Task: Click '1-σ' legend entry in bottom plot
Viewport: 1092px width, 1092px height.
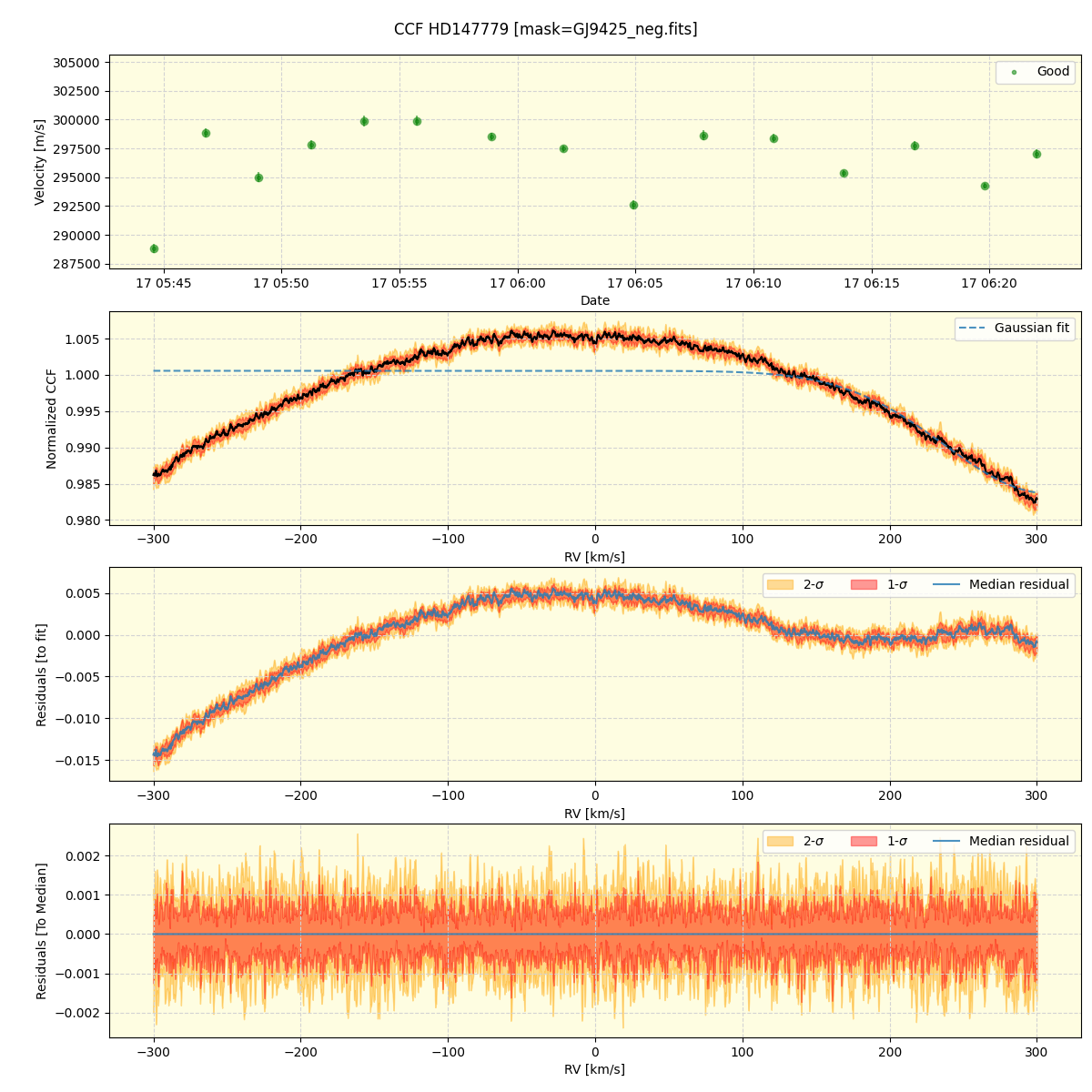Action: tap(879, 841)
